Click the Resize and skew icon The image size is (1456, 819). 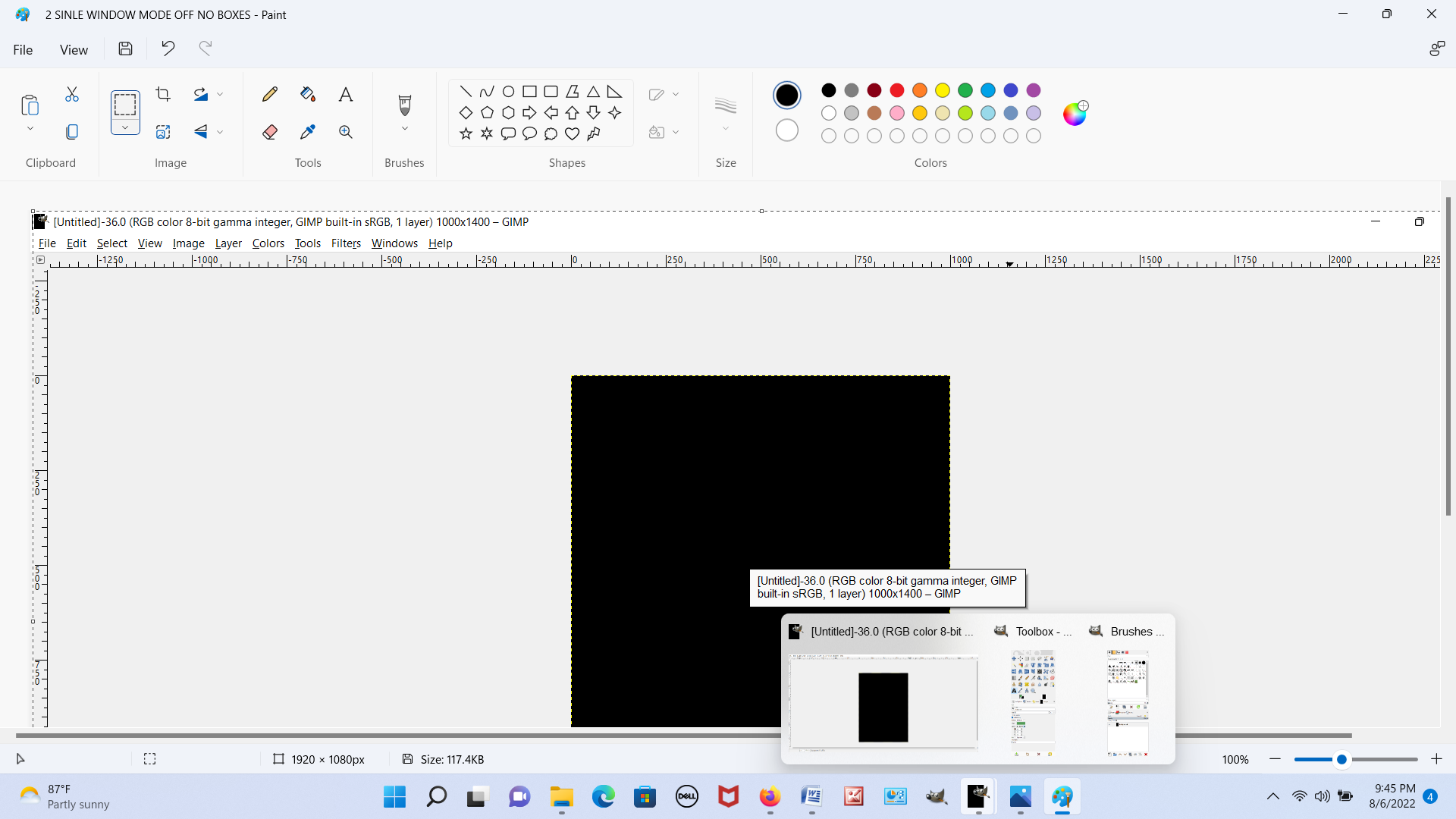point(163,132)
